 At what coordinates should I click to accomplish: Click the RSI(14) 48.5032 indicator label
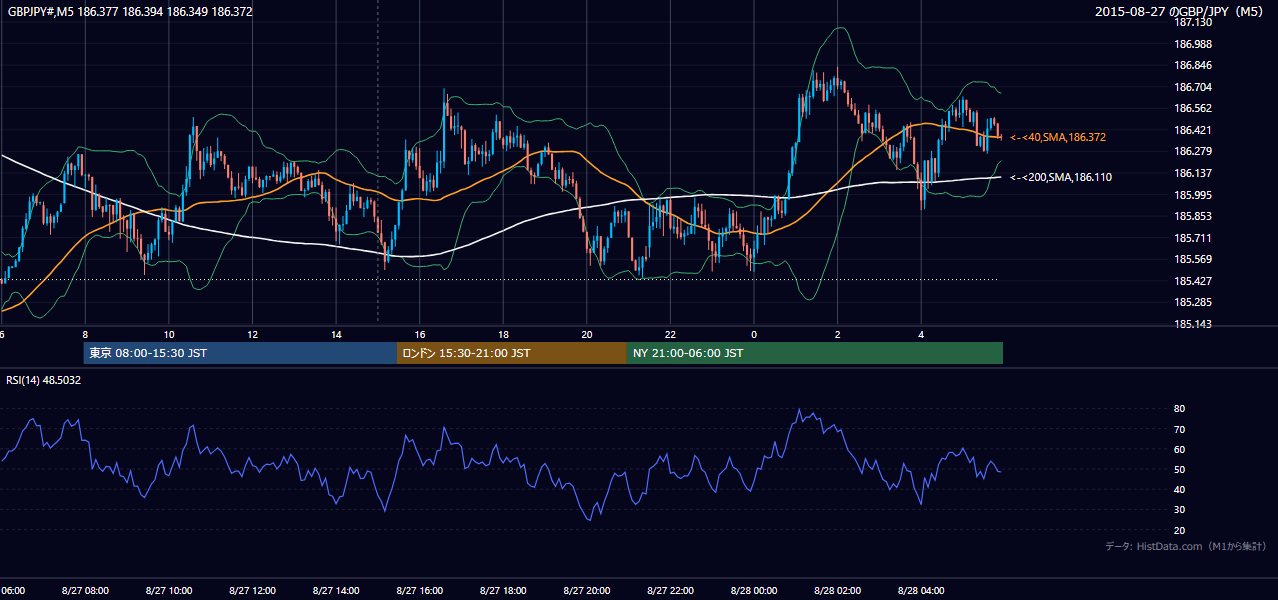click(x=44, y=380)
